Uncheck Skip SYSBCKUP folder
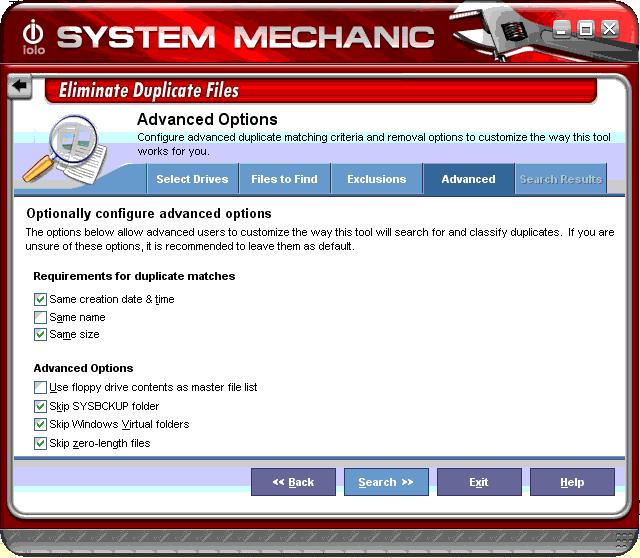 [x=40, y=406]
